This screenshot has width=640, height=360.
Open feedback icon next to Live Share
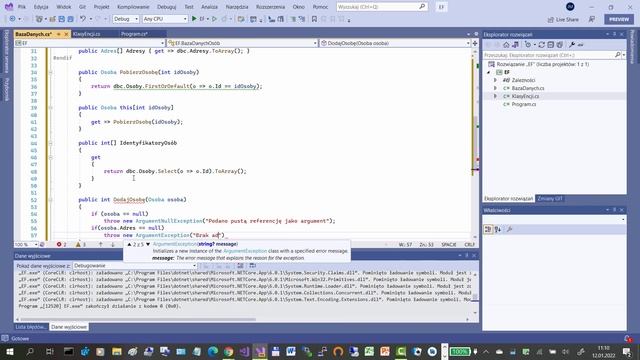pos(592,19)
